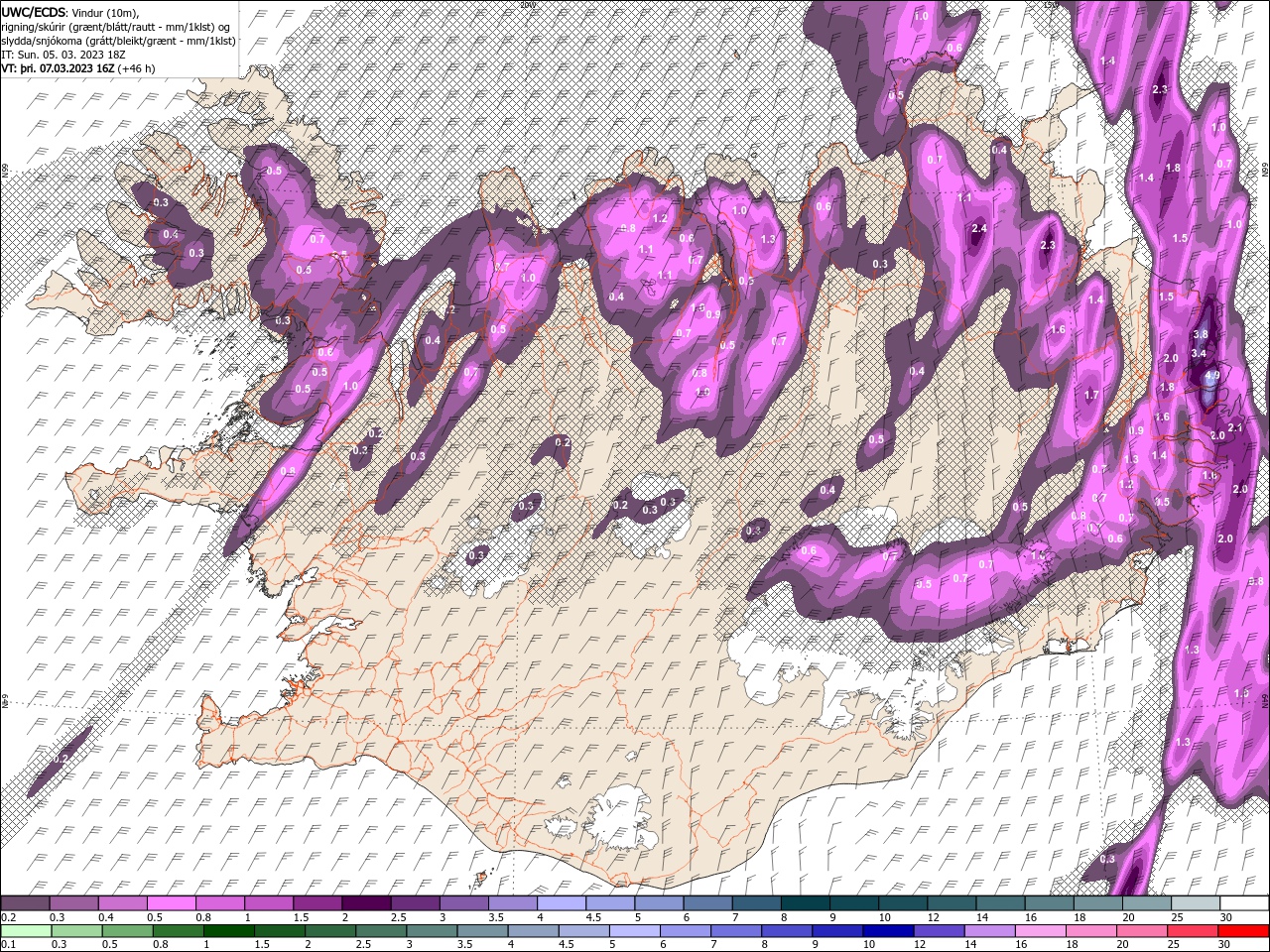Click the 30 label on the red rain scale
Viewport: 1270px width, 952px height.
click(1225, 945)
